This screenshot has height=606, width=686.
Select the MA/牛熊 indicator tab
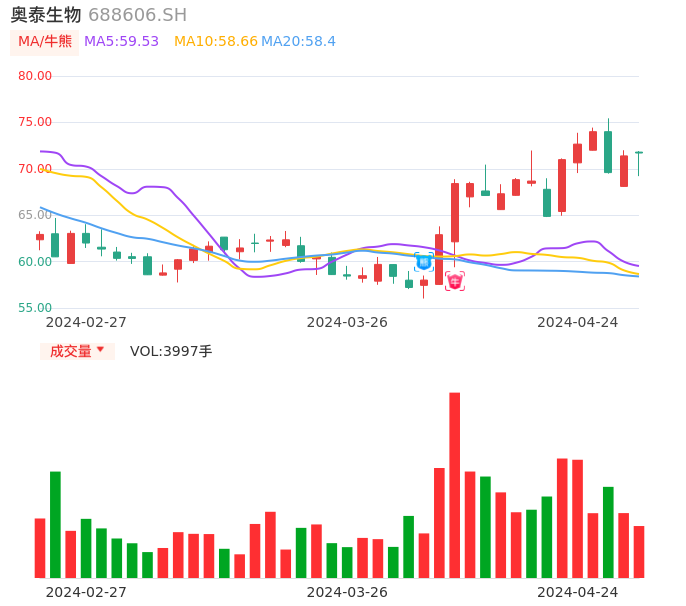click(x=45, y=42)
